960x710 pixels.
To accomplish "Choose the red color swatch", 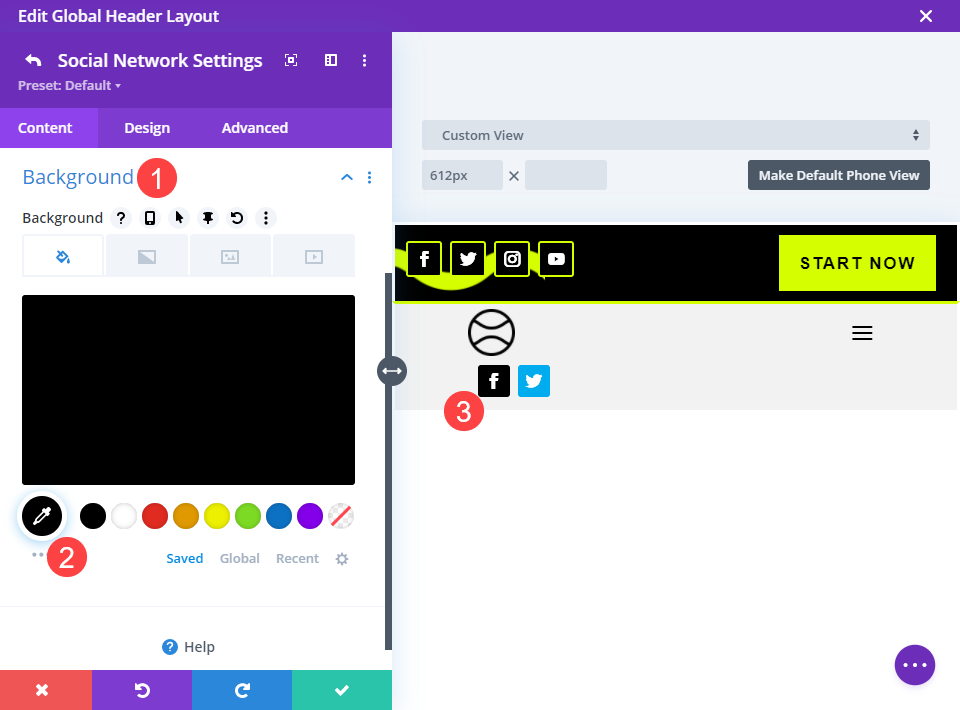I will coord(155,516).
